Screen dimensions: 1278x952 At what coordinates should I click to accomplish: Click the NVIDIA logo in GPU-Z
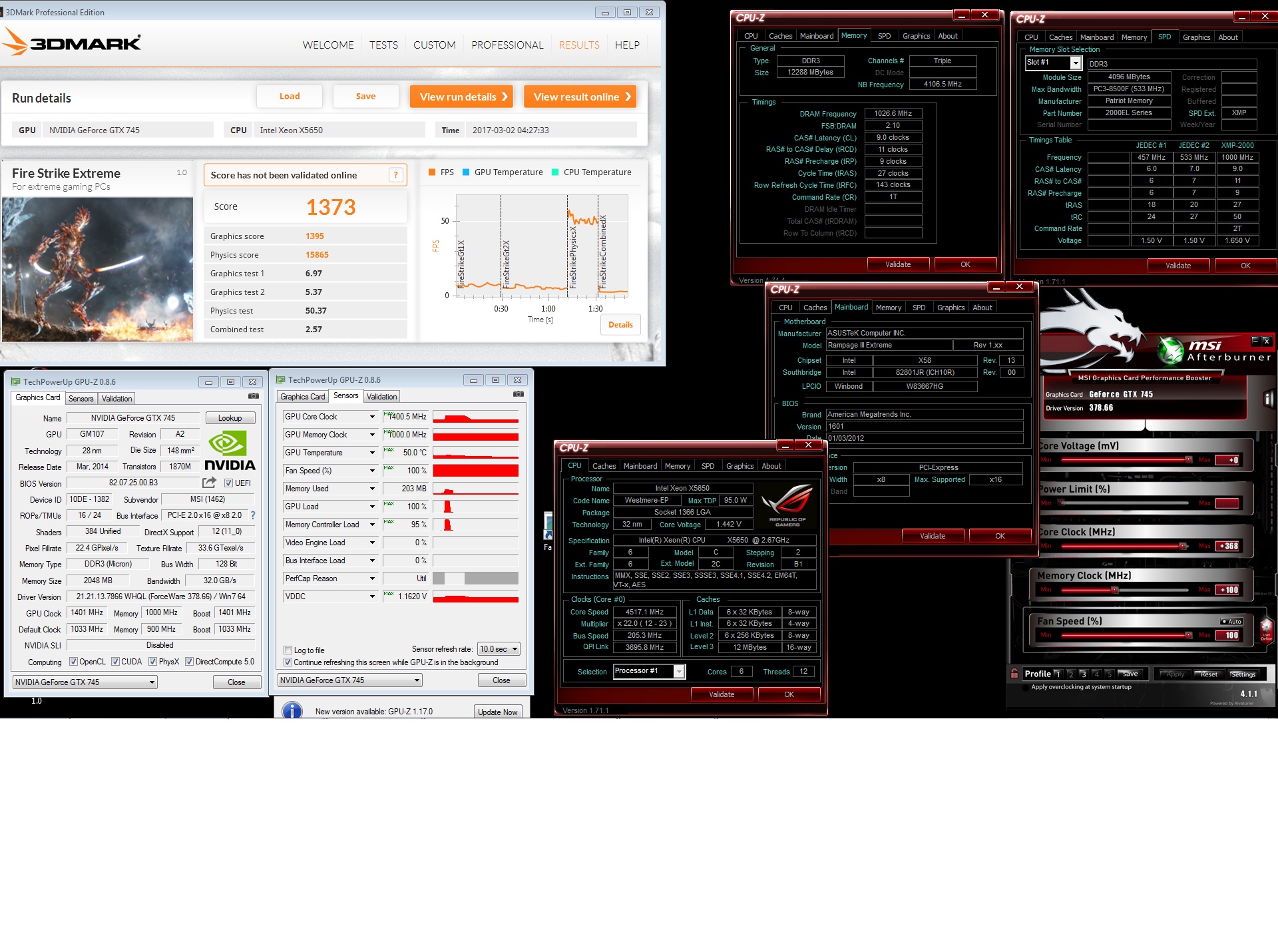pyautogui.click(x=230, y=450)
